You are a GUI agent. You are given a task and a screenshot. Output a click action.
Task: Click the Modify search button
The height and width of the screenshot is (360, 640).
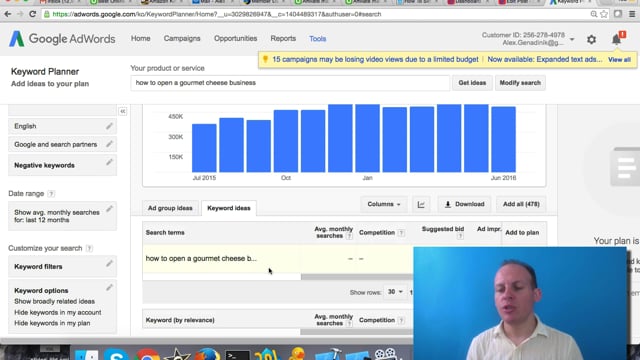(520, 83)
